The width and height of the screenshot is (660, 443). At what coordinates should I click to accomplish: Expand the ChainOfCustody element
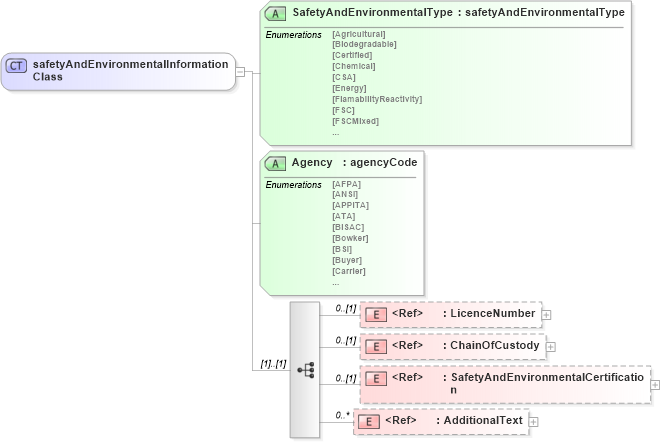pyautogui.click(x=551, y=347)
